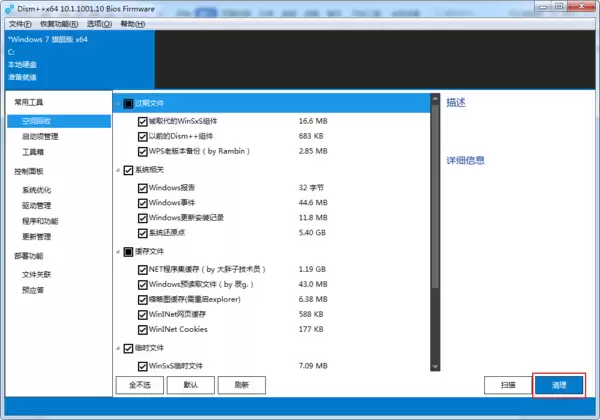Open 文件关联 in the sidebar
Image resolution: width=600 pixels, height=420 pixels.
36,275
